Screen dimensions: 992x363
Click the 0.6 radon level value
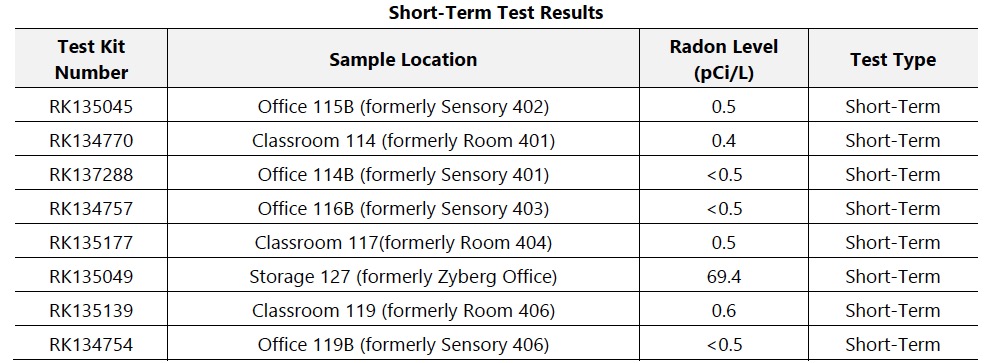(724, 311)
